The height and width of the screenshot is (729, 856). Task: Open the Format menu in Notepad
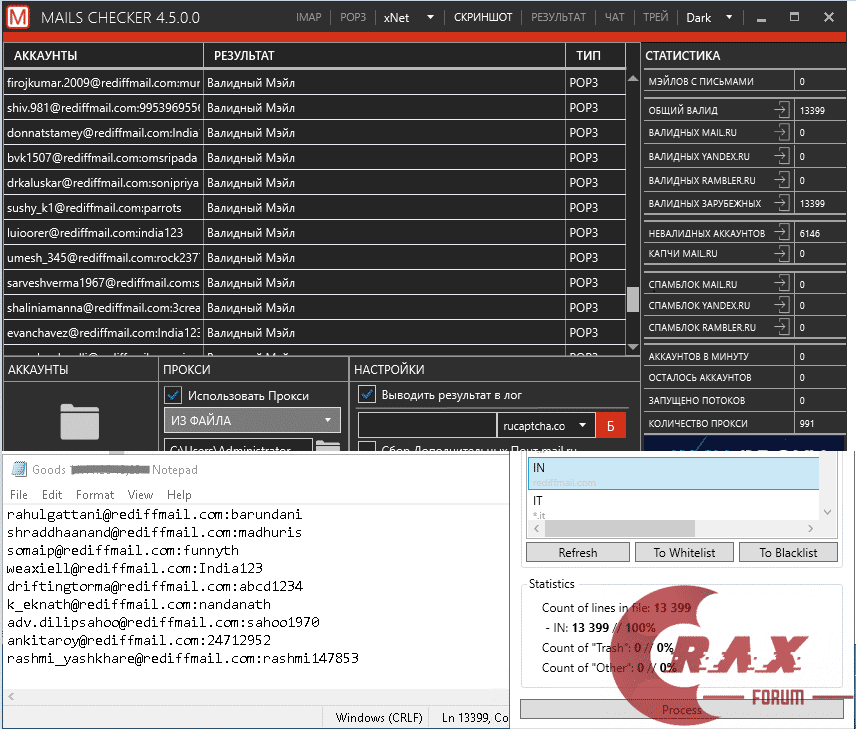pyautogui.click(x=95, y=495)
